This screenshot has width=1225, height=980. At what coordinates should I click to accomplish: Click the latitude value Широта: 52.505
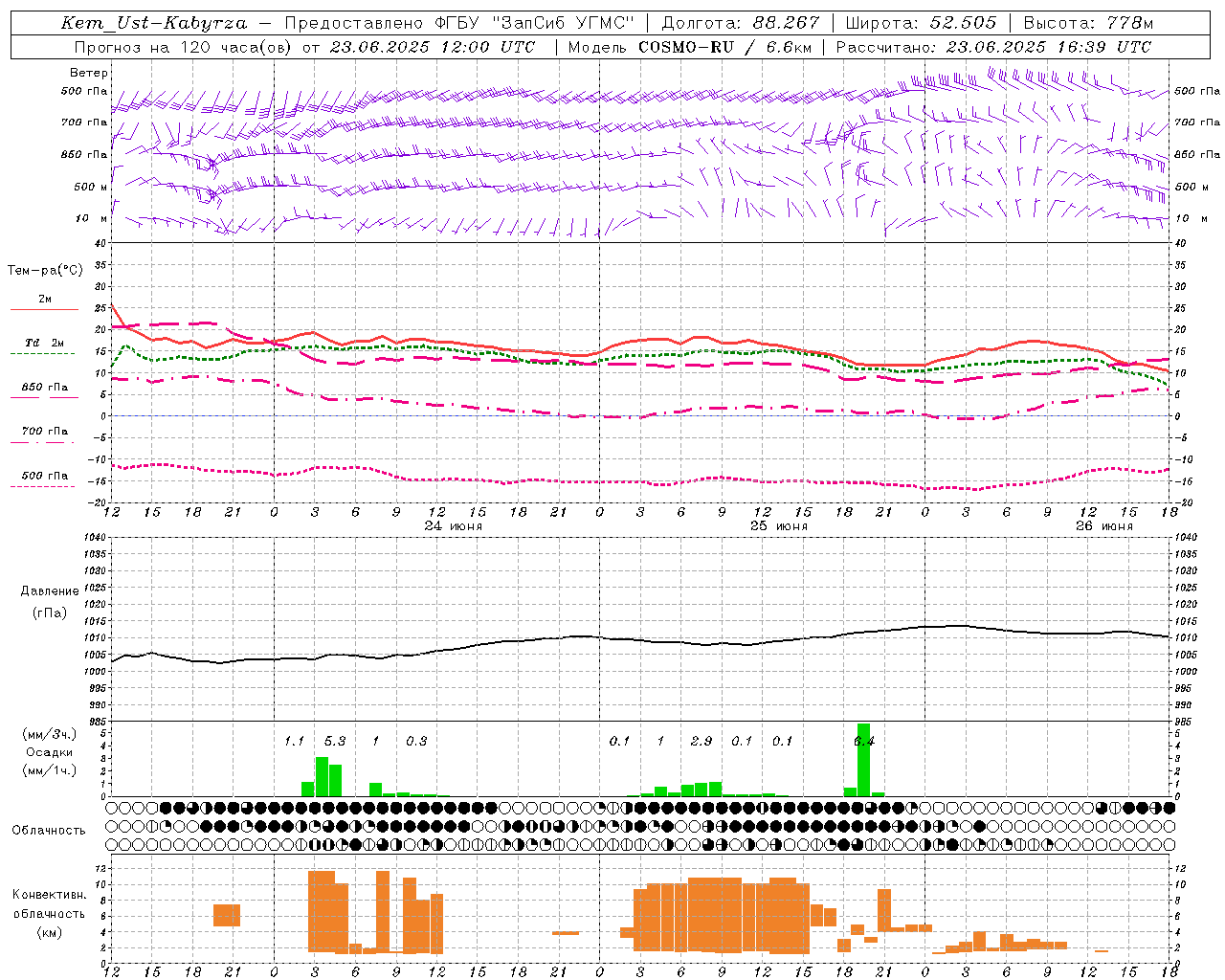921,23
